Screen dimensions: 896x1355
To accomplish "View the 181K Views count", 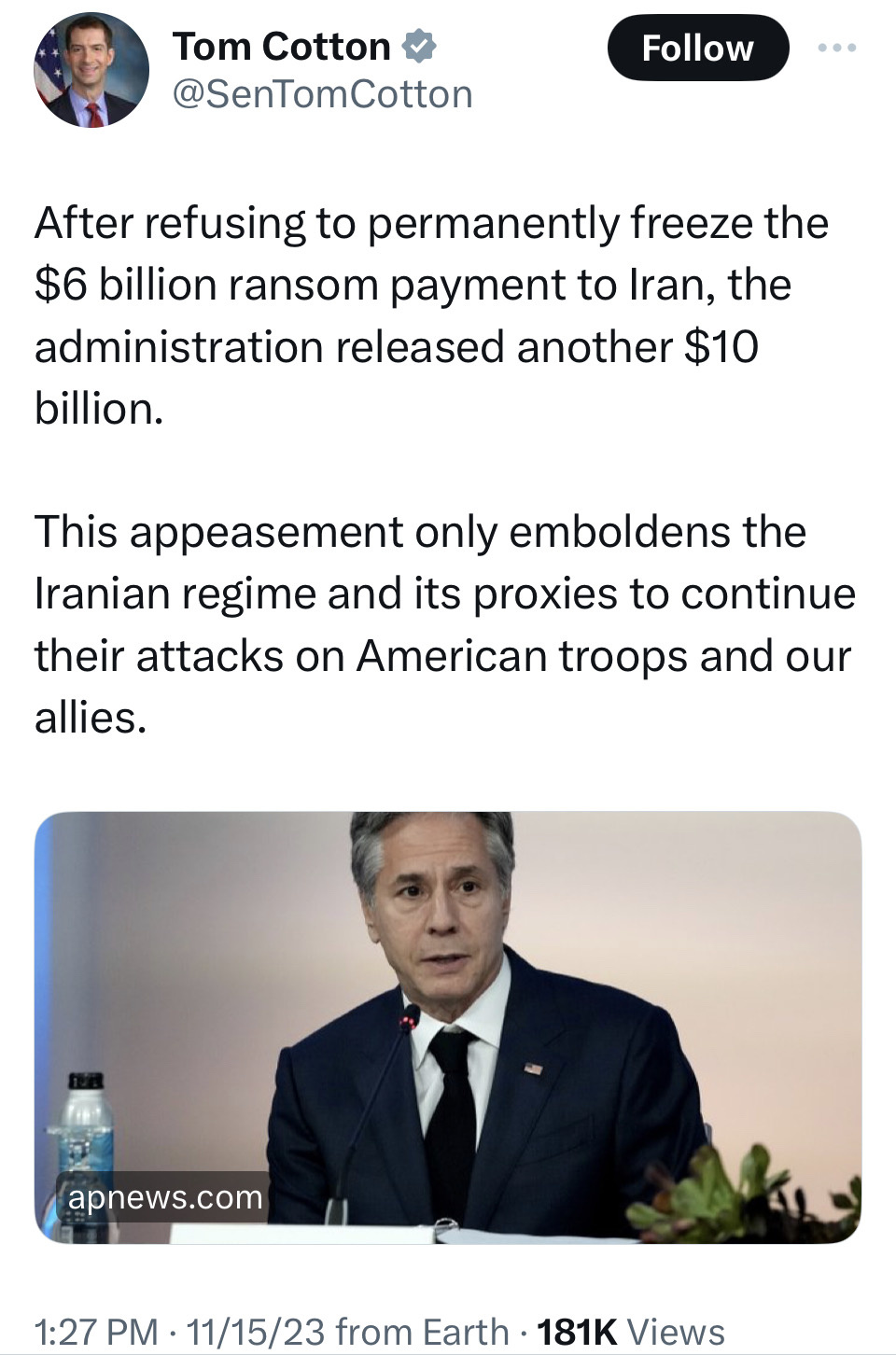I will coord(631,1332).
